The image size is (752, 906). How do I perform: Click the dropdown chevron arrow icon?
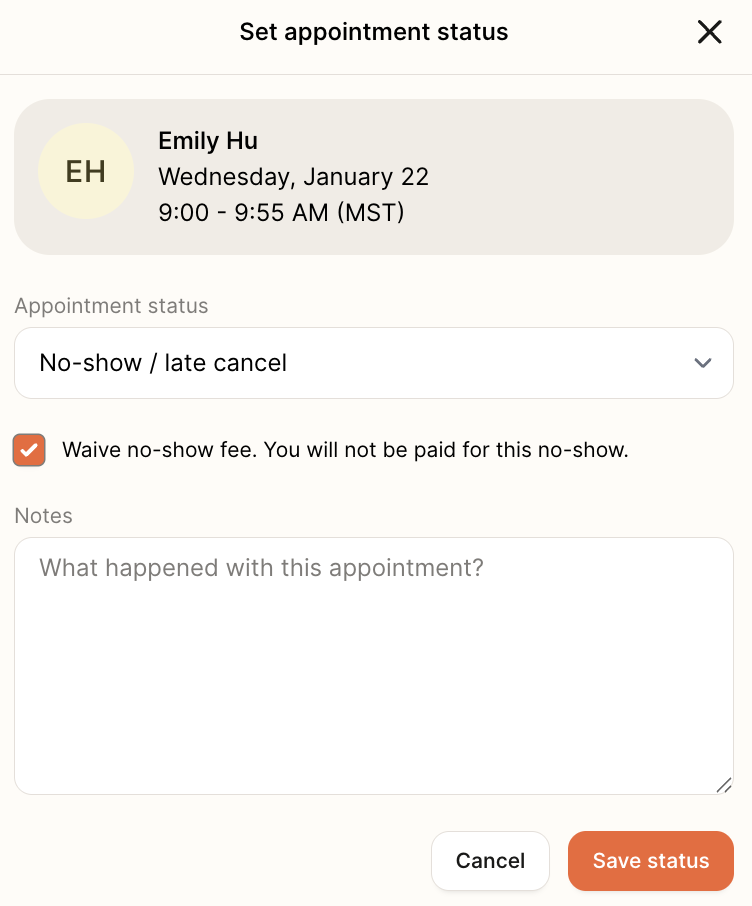coord(702,363)
